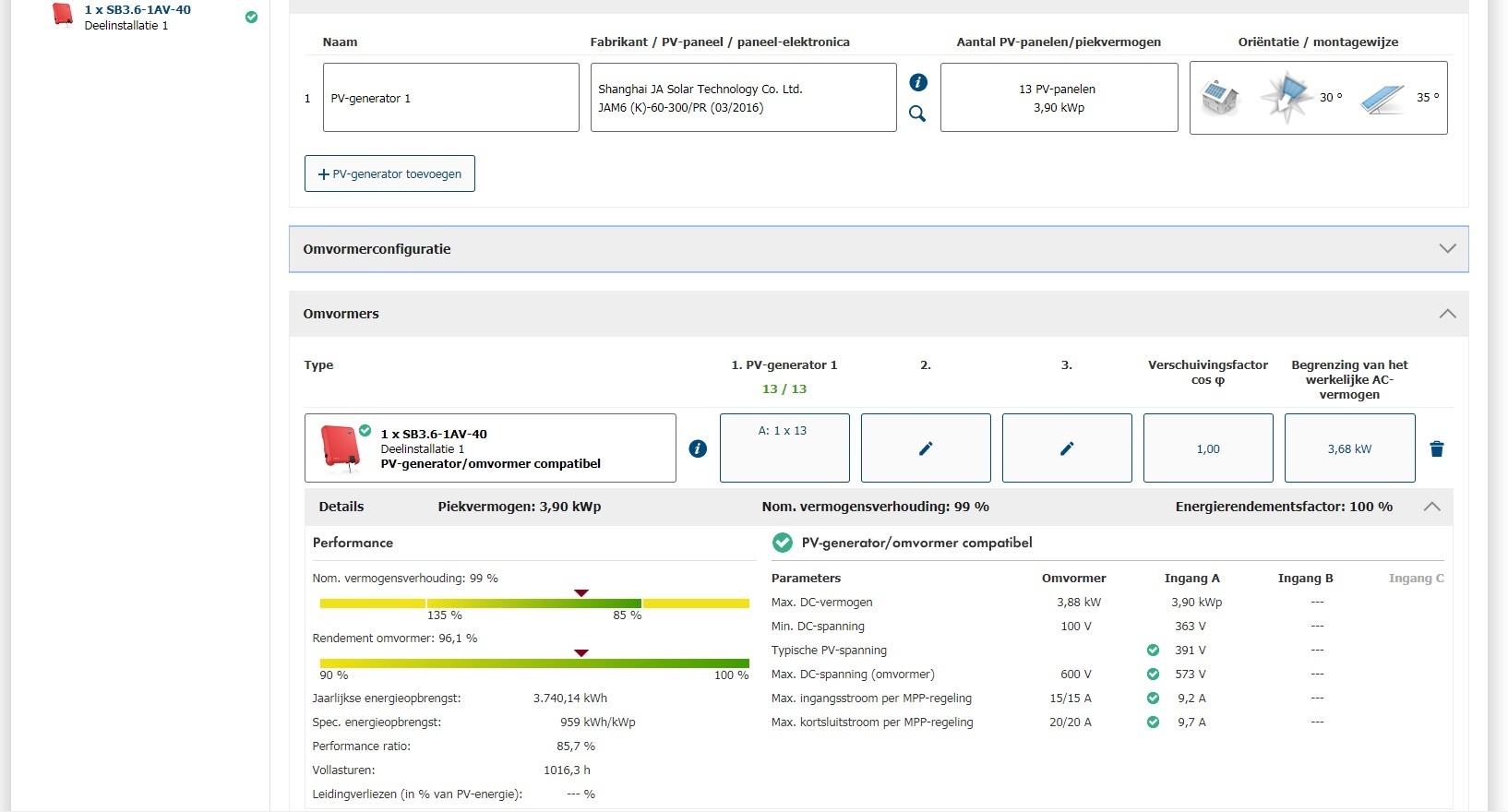Viewport: 1508px width, 812px height.
Task: Open the 13 PV-panelen count box
Action: (1059, 98)
